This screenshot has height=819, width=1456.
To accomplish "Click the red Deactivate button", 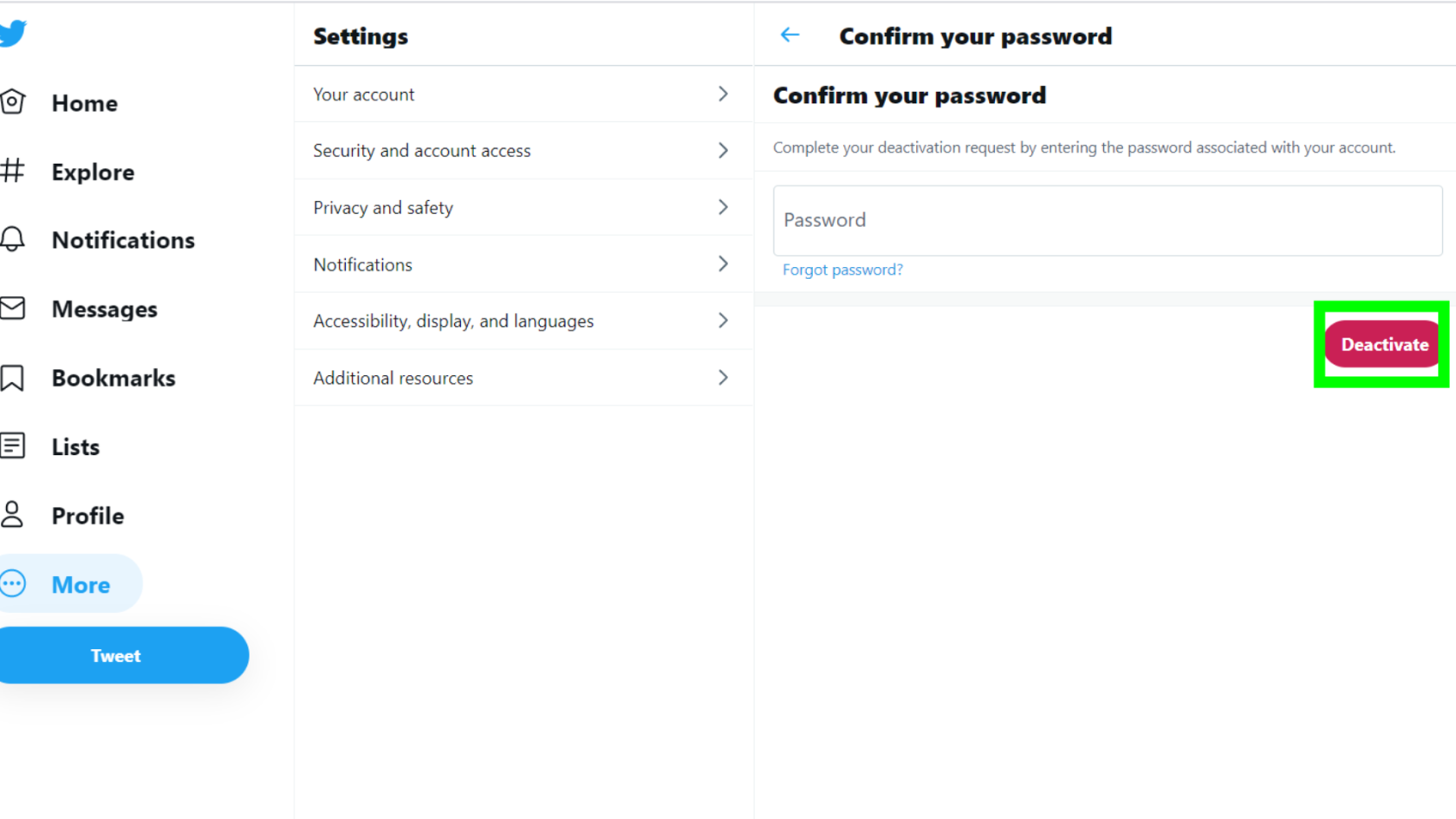I will [1382, 345].
